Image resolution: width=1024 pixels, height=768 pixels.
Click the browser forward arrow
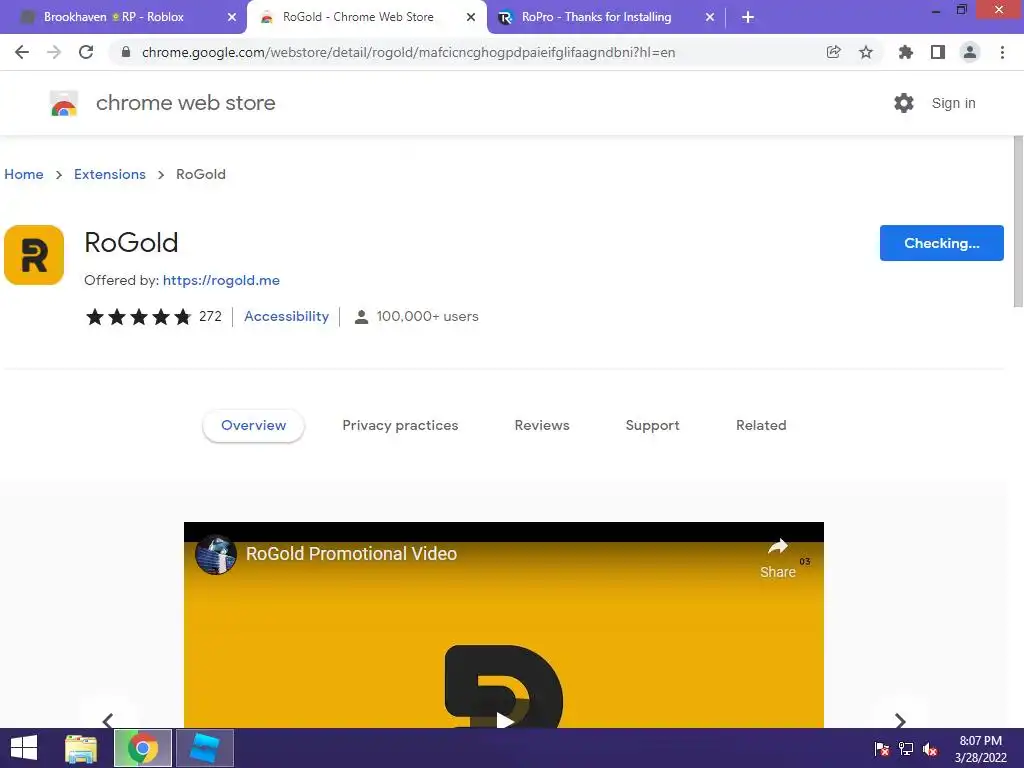tap(54, 52)
